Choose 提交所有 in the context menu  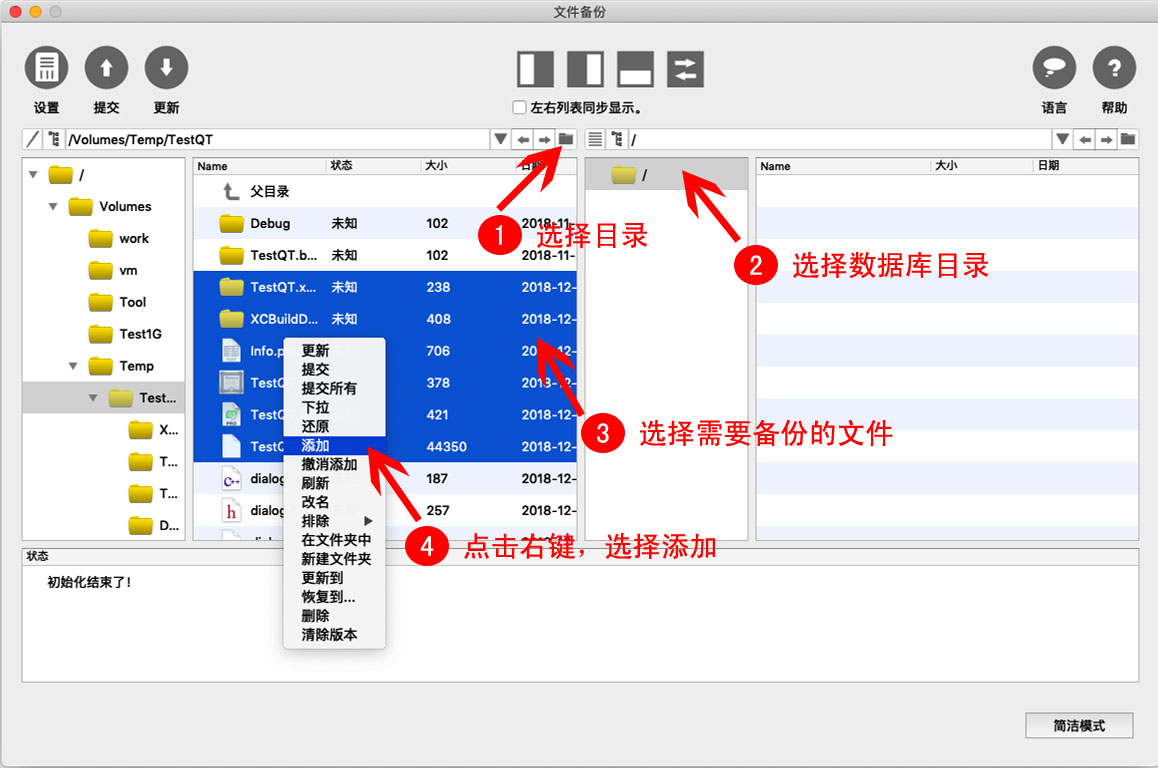click(335, 388)
